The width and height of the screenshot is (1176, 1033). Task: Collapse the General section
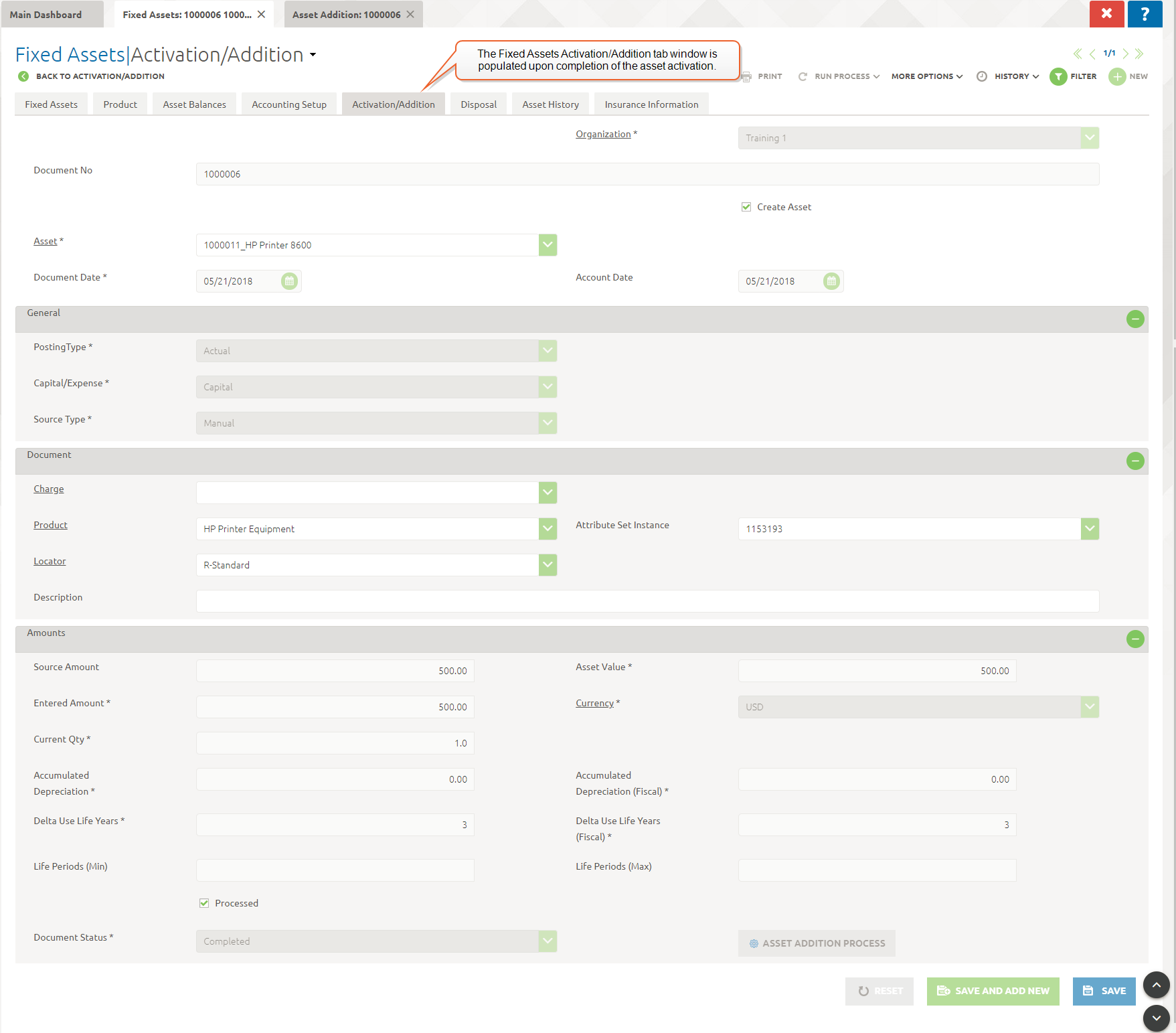1135,319
